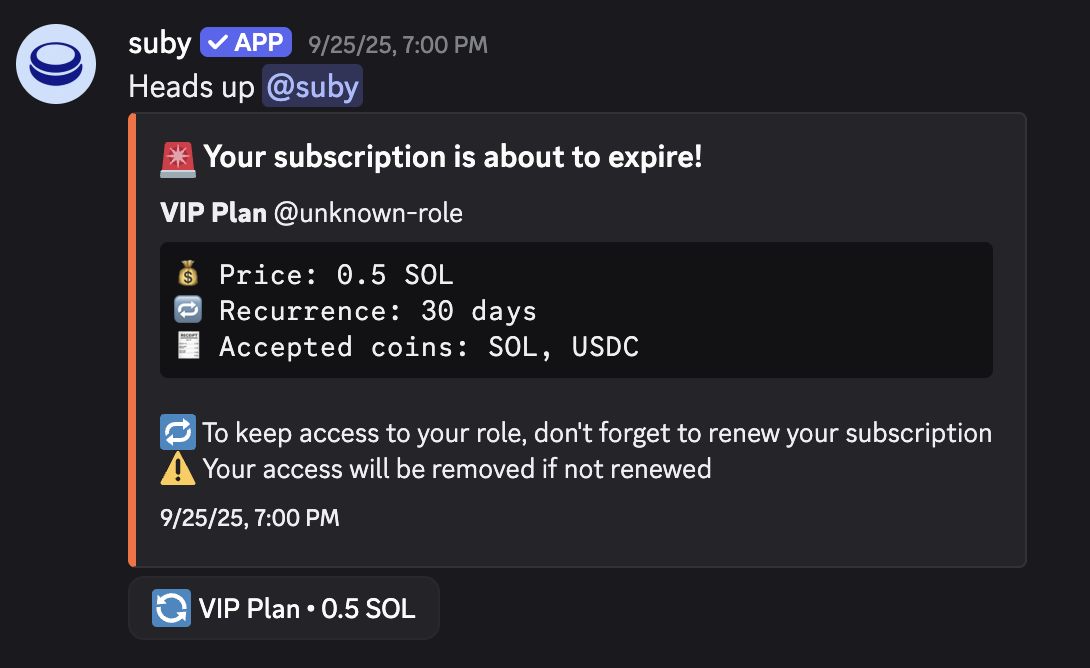Click the receipt emoji beside Accepted coins
This screenshot has width=1090, height=668.
(x=187, y=347)
